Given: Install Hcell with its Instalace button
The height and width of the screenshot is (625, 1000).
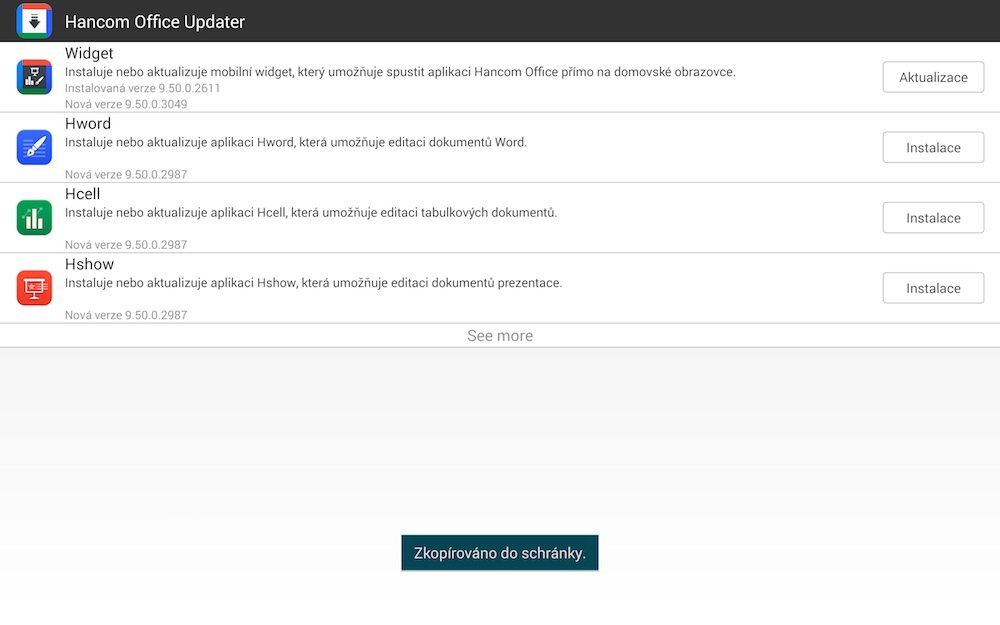Looking at the screenshot, I should 933,218.
